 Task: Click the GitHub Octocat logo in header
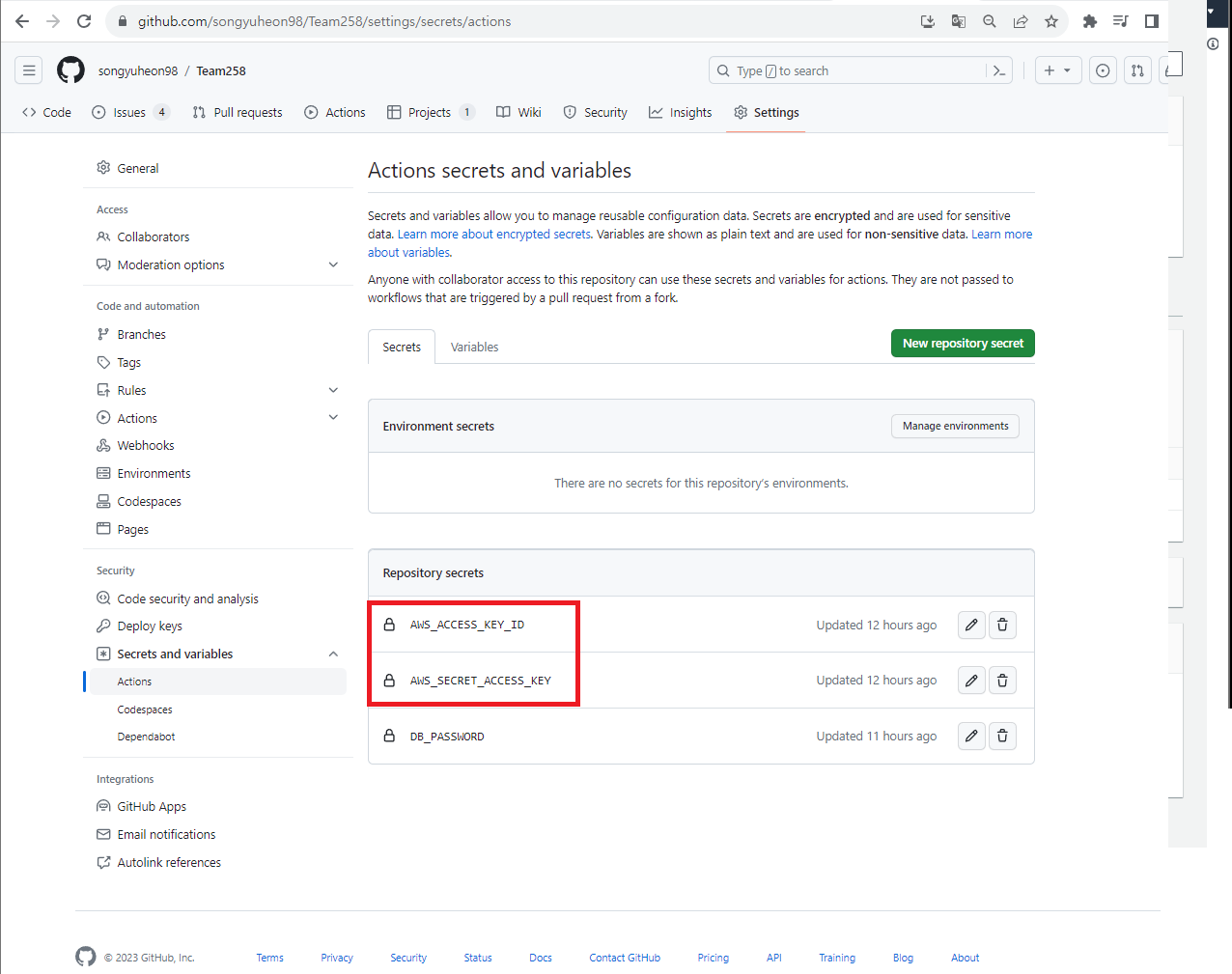70,70
